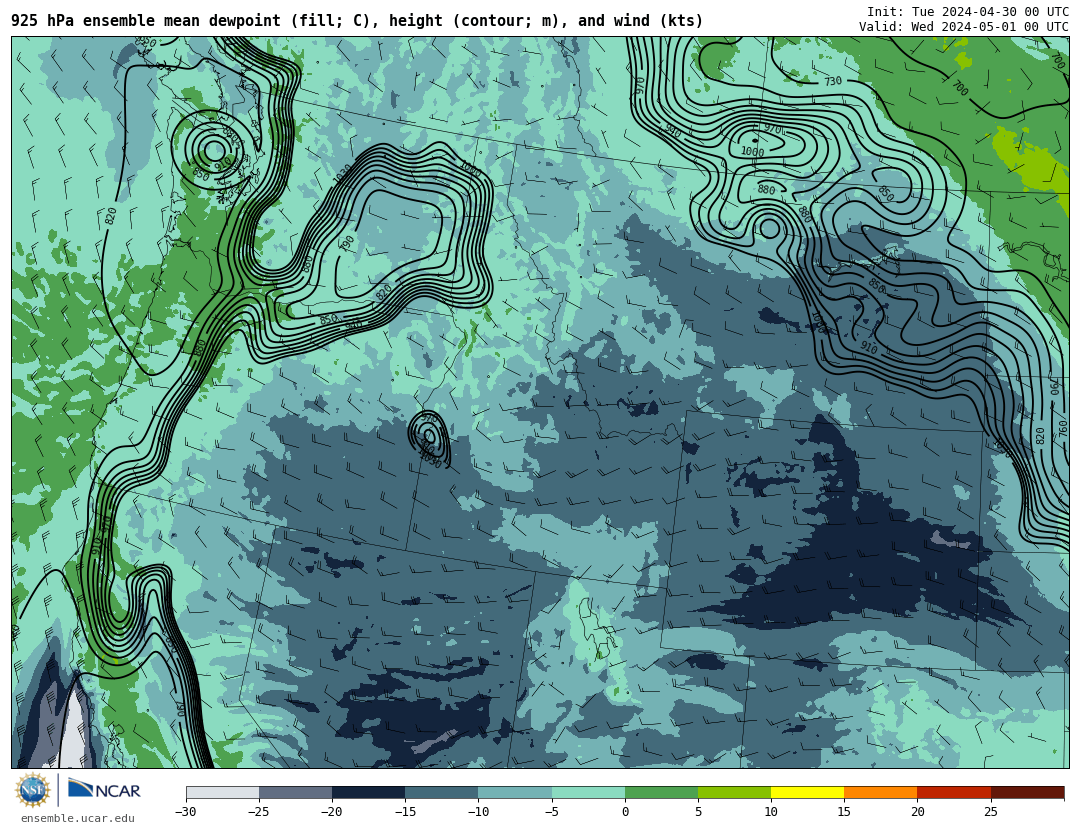Click the NSF logo
This screenshot has height=831, width=1080.
[x=33, y=790]
